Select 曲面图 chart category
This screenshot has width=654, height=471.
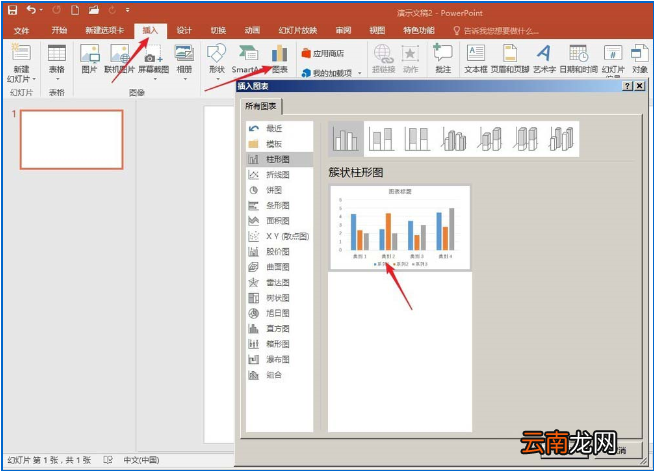(279, 267)
